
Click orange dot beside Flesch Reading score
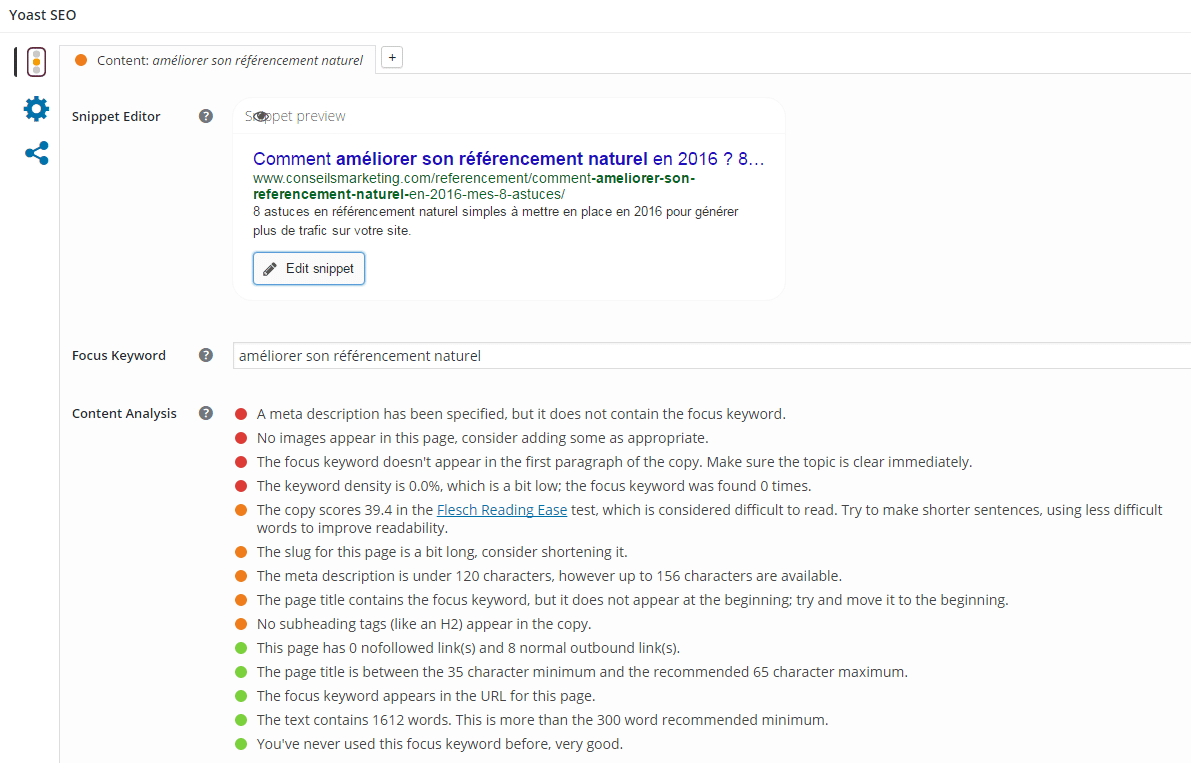pos(241,510)
